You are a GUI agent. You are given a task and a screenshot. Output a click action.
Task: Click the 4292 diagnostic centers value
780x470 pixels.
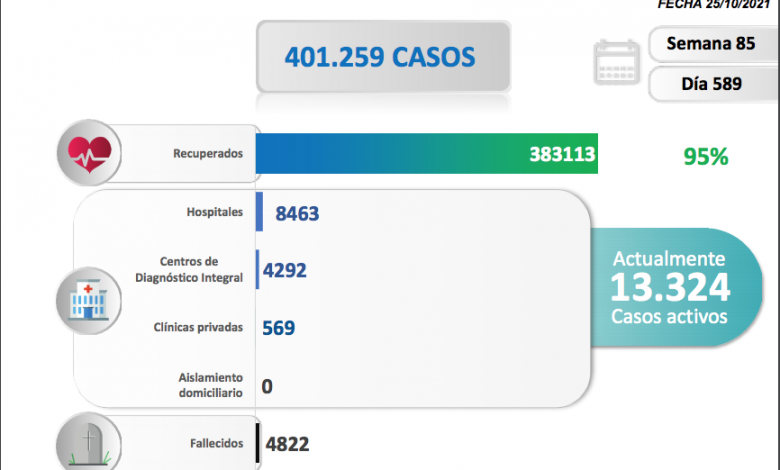pyautogui.click(x=285, y=270)
